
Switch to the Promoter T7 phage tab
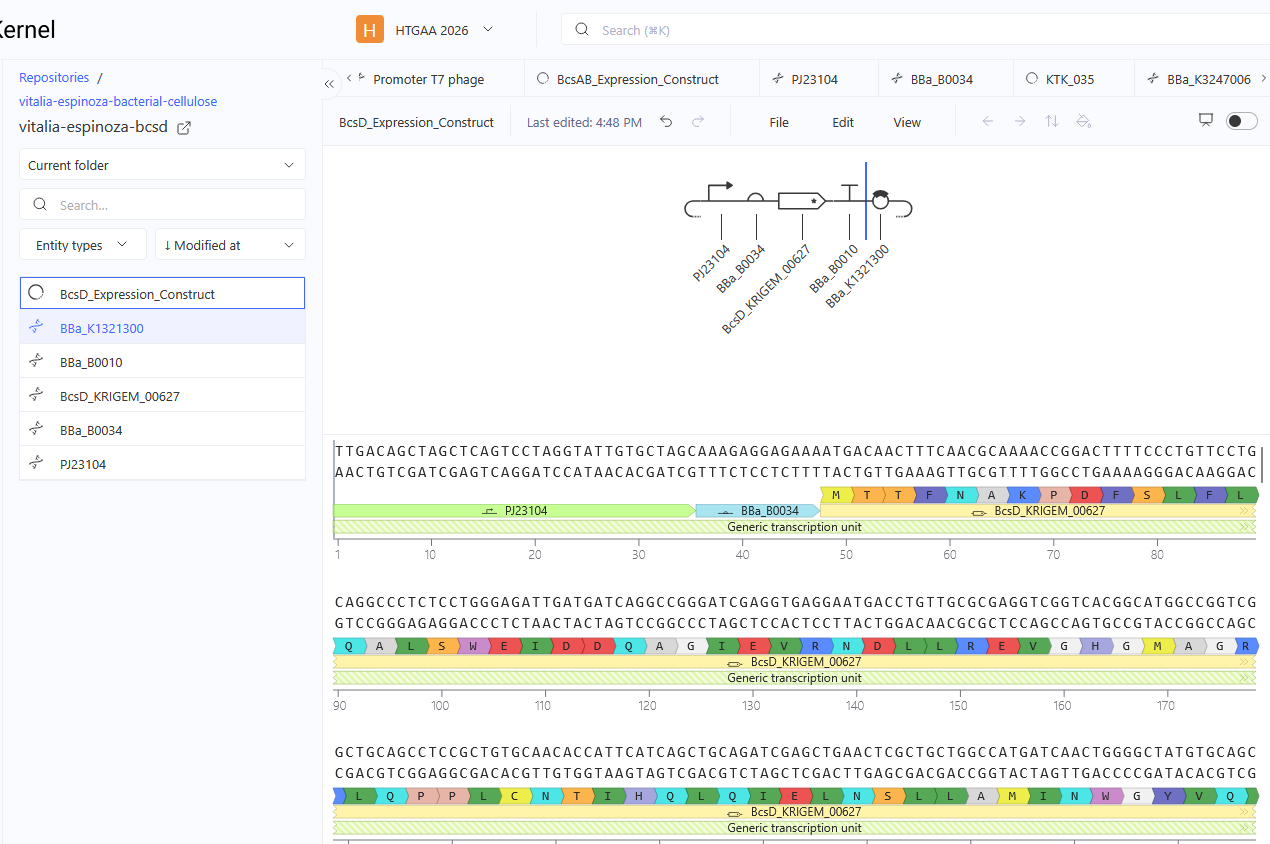click(428, 79)
